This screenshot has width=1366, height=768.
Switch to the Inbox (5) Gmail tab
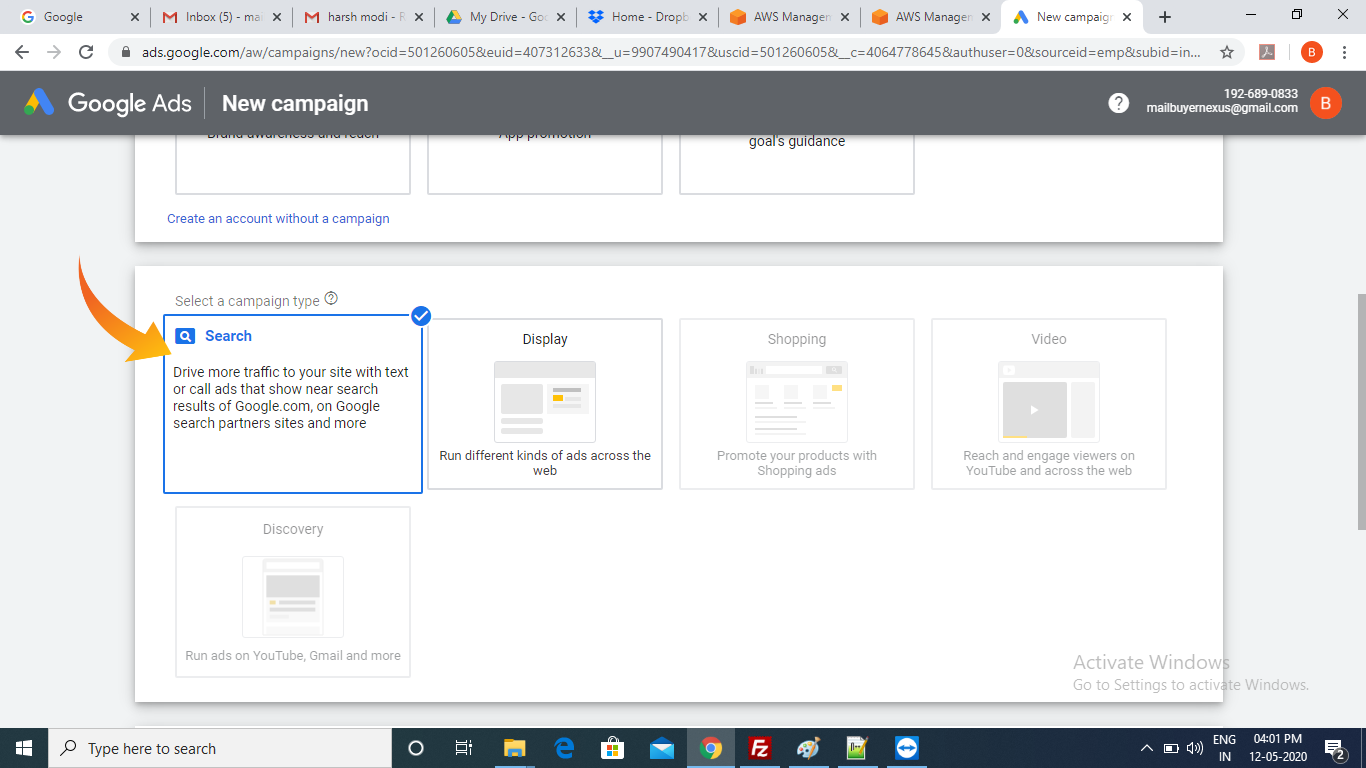coord(222,17)
